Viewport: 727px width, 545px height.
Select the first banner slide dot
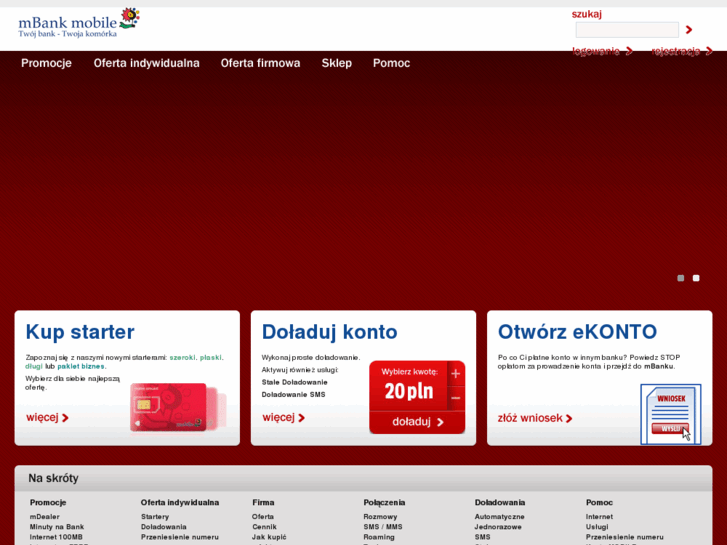click(x=681, y=278)
